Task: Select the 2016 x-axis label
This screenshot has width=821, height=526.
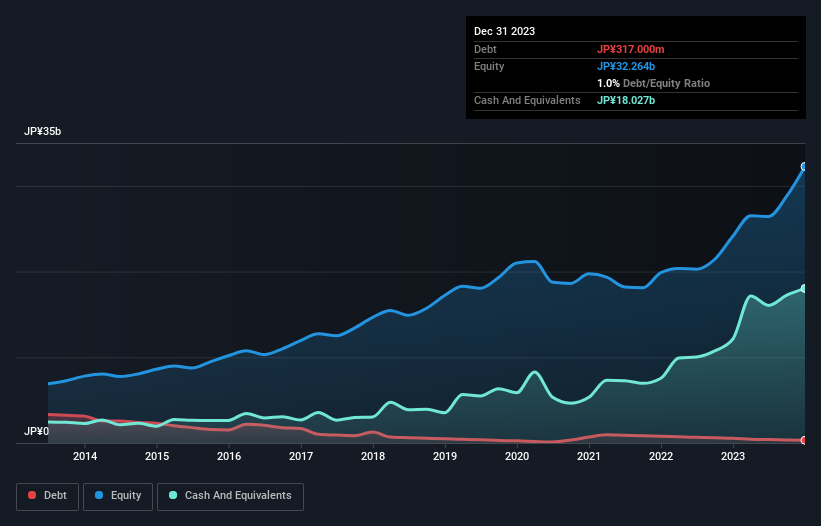Action: [229, 457]
